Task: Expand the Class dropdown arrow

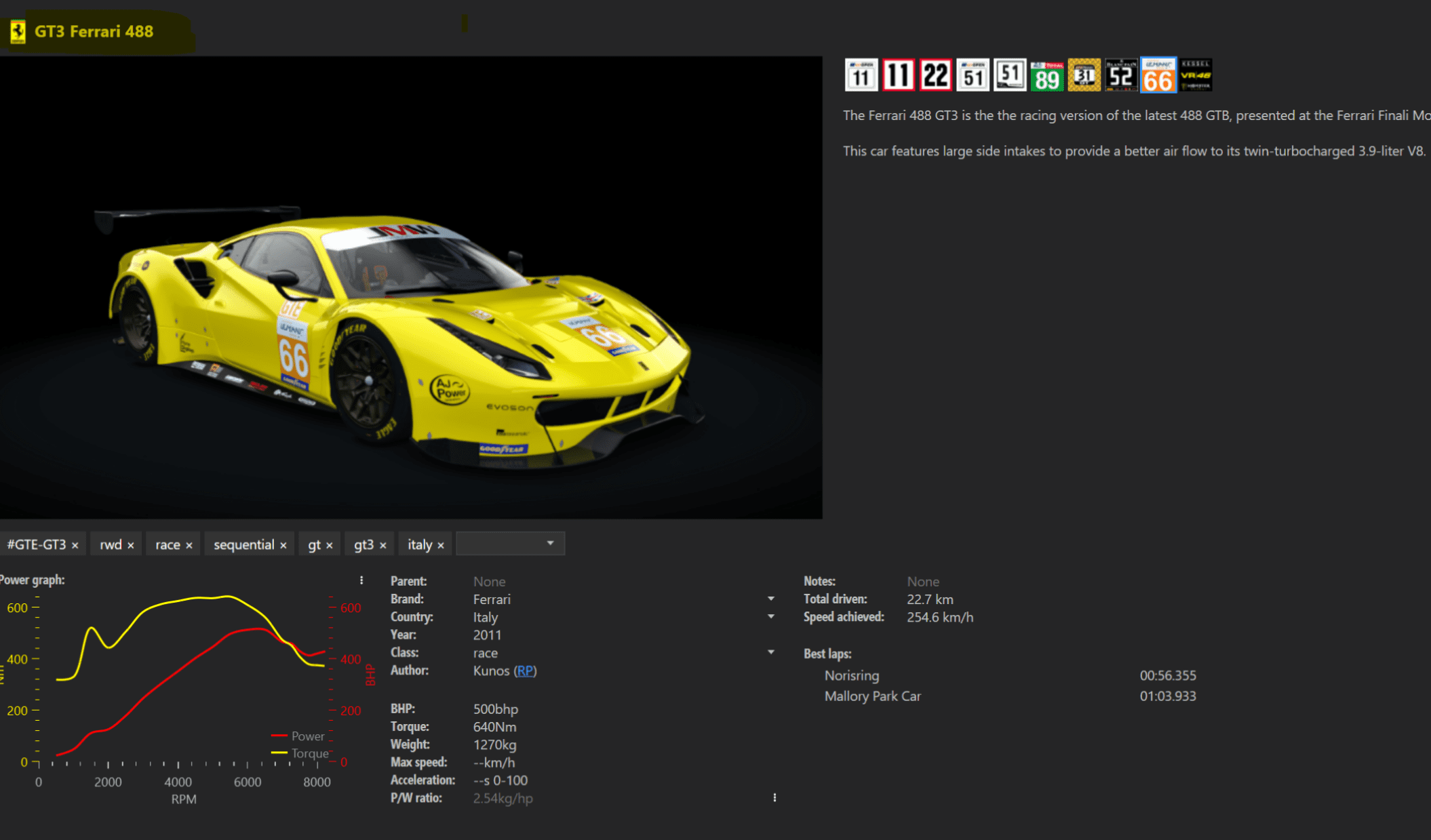Action: (771, 652)
